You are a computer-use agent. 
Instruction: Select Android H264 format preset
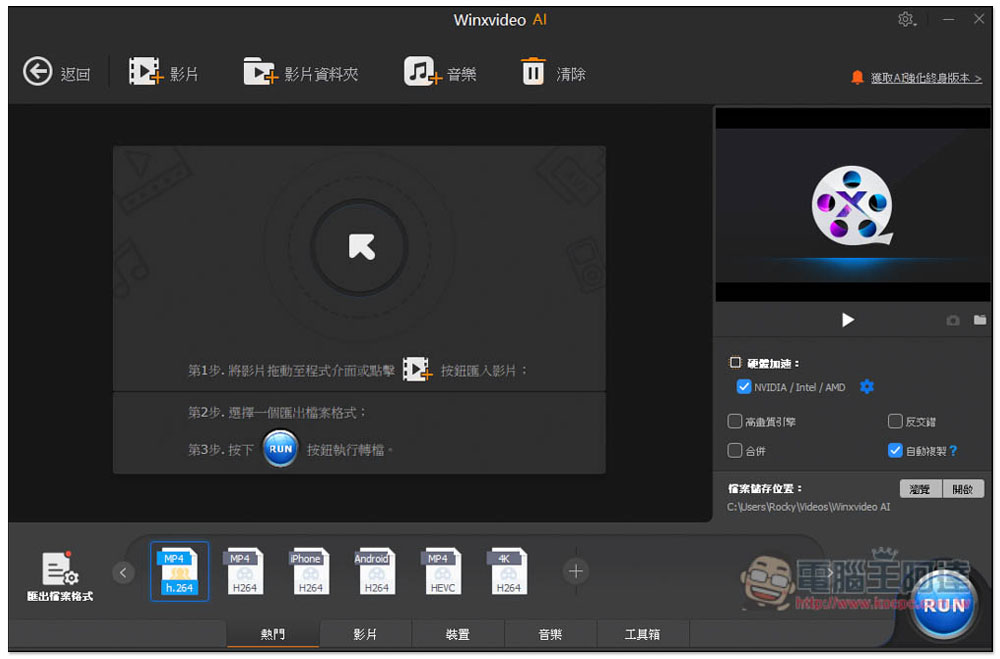coord(376,572)
